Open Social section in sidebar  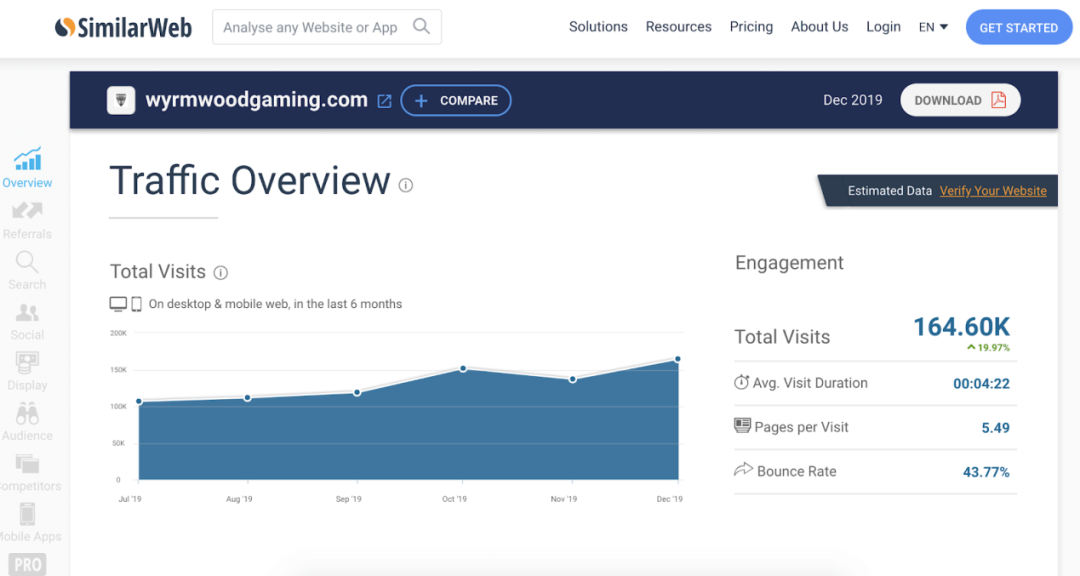coord(27,314)
